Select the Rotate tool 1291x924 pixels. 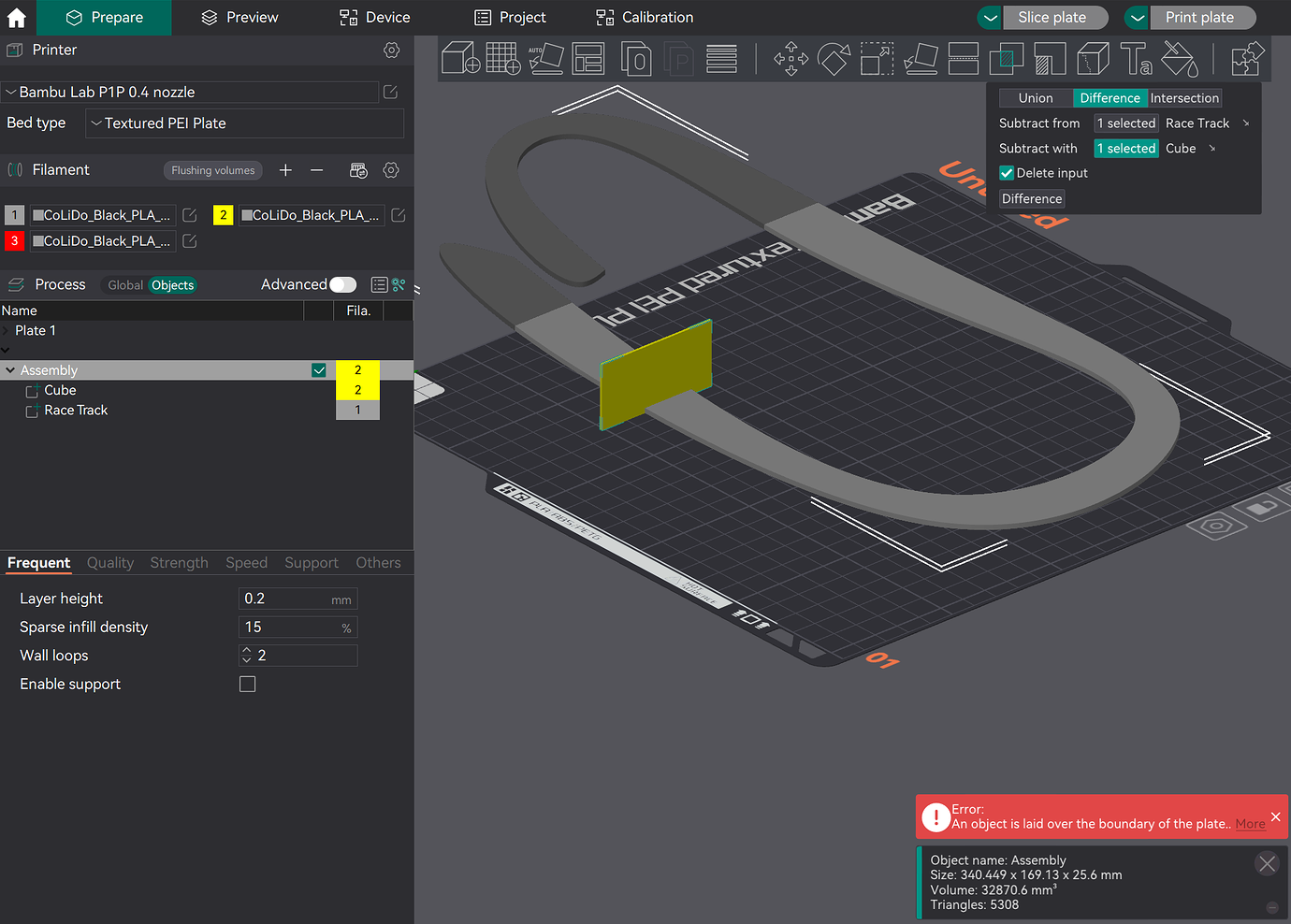coord(834,59)
